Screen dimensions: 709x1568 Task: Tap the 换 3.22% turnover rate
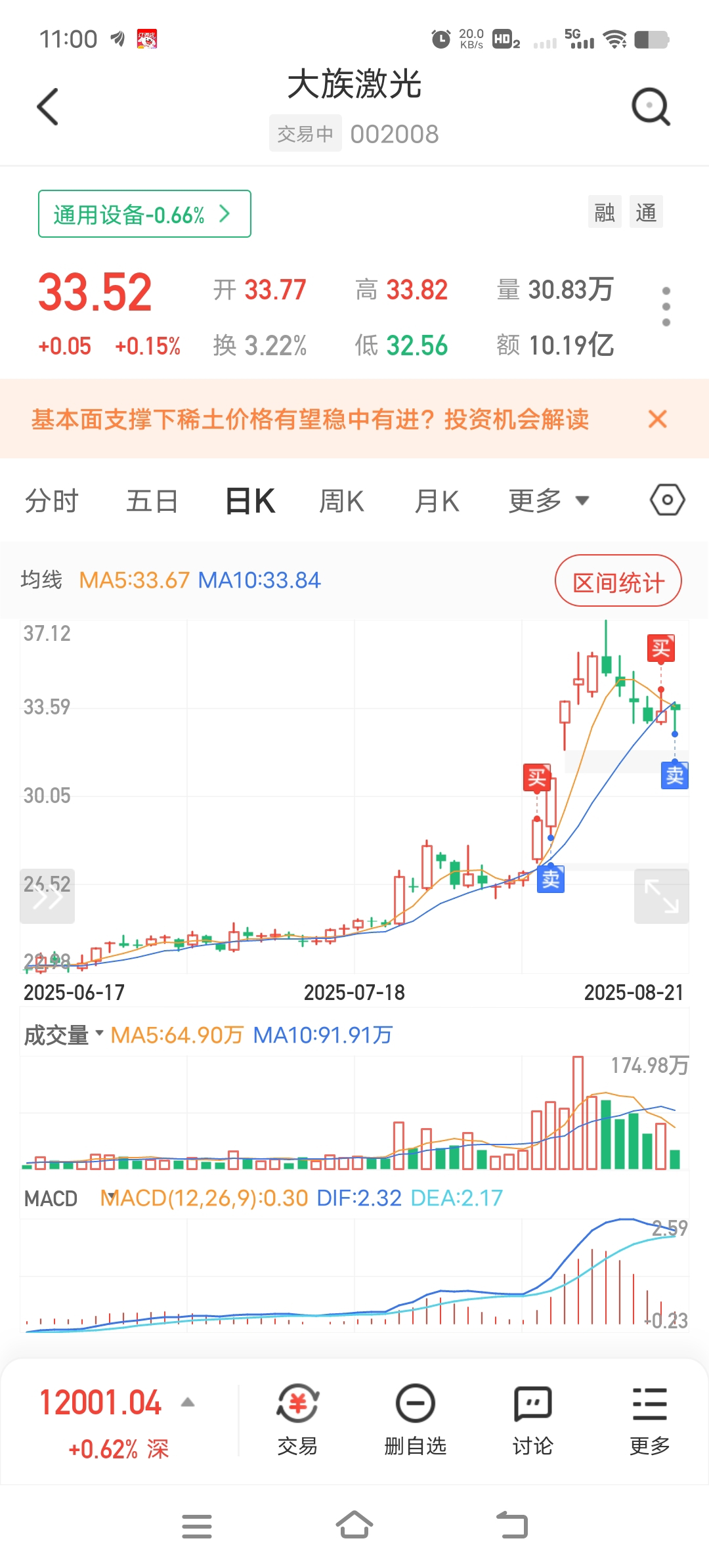click(260, 345)
